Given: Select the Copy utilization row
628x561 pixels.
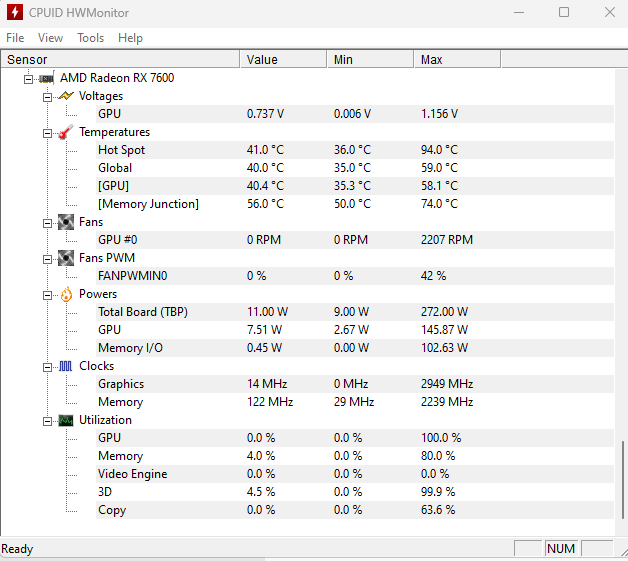Looking at the screenshot, I should (355, 510).
